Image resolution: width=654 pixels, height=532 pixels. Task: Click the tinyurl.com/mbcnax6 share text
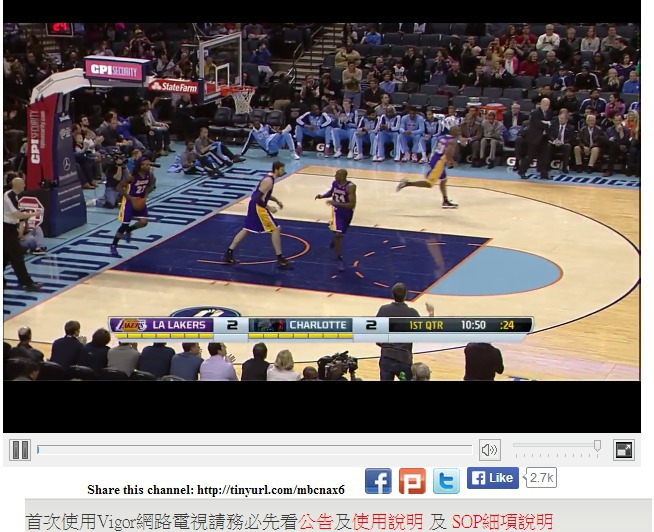271,489
